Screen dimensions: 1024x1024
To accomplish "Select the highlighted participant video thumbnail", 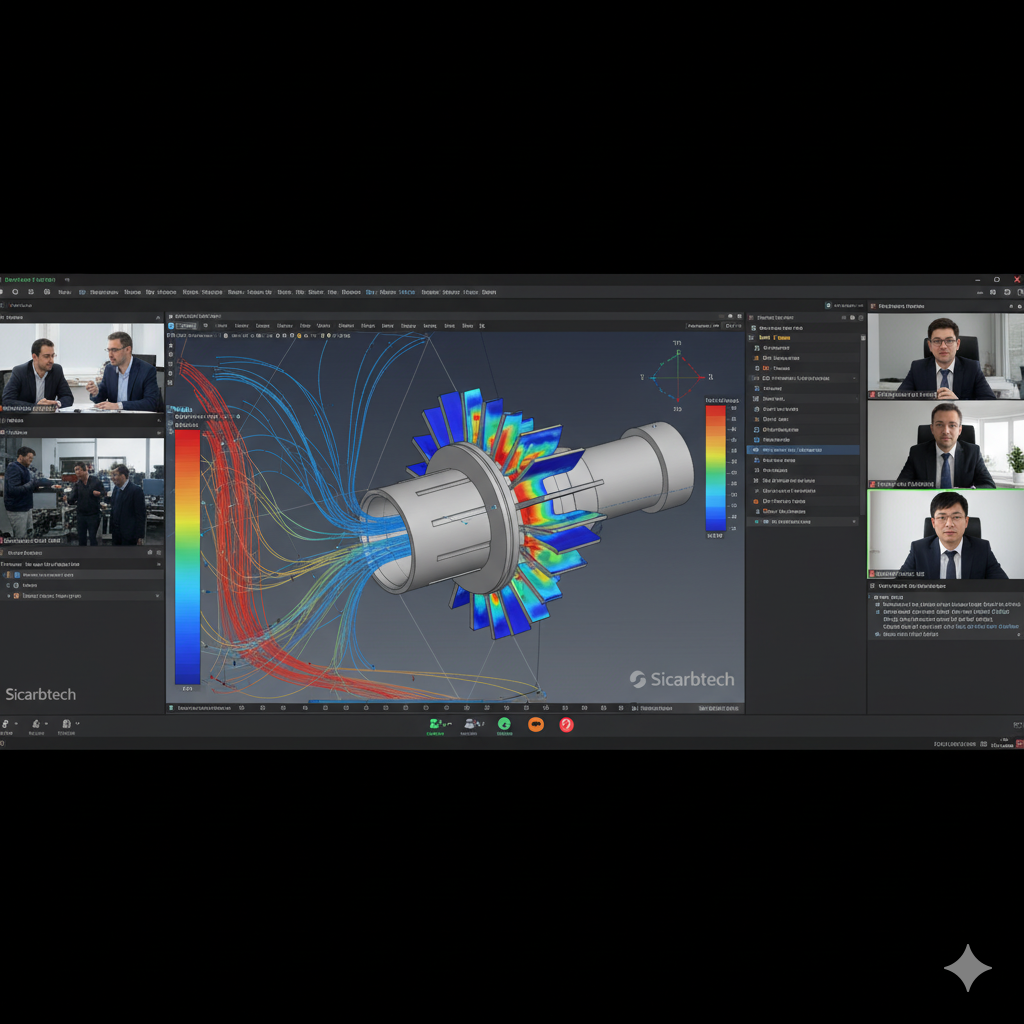I will click(944, 533).
